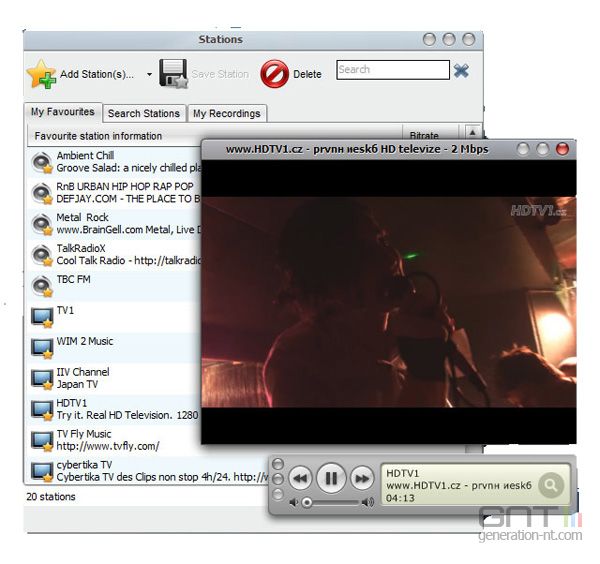Click the Metal Rock station name
Image resolution: width=600 pixels, height=564 pixels.
[82, 217]
